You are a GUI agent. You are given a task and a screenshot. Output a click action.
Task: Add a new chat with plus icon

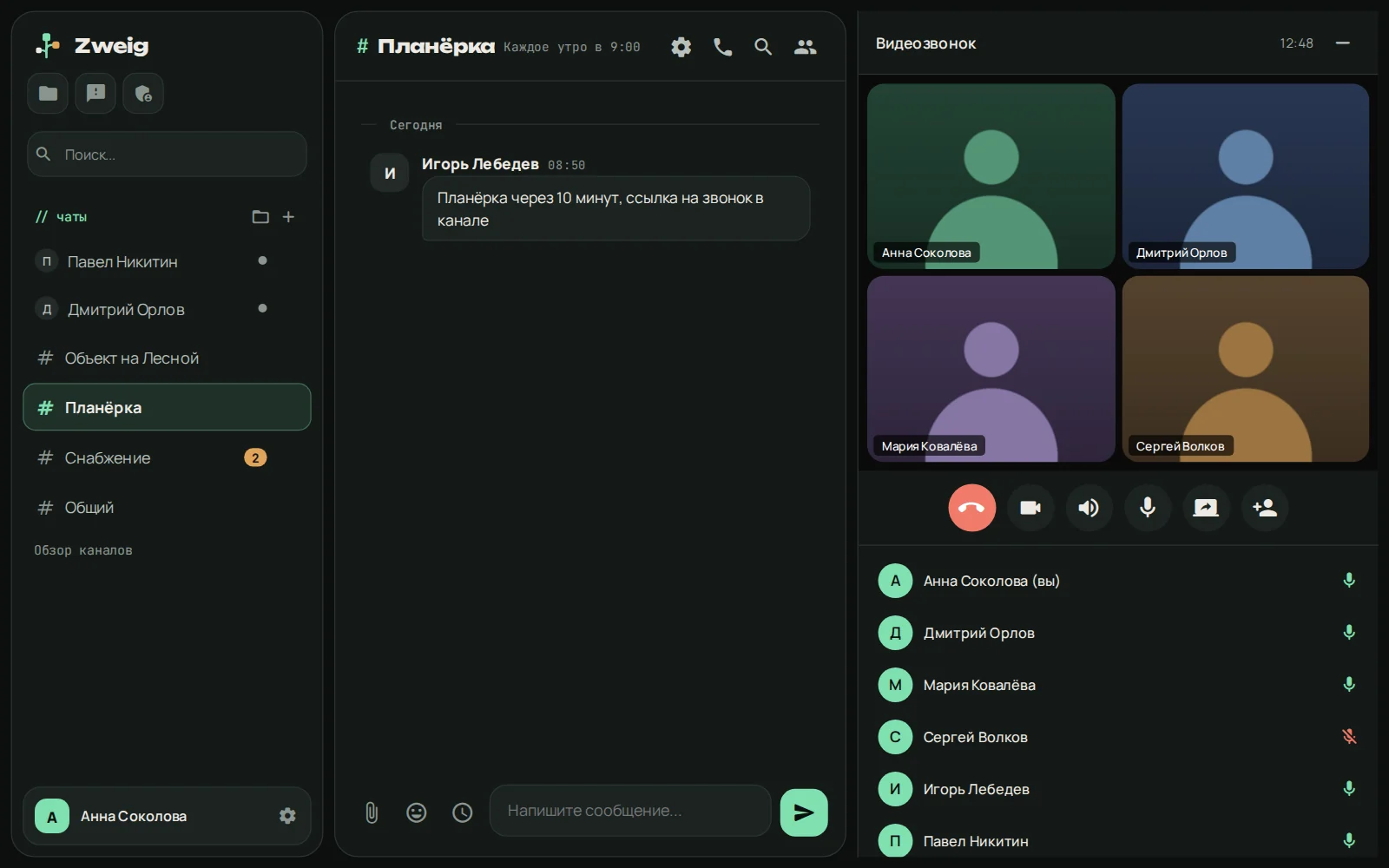click(x=288, y=217)
